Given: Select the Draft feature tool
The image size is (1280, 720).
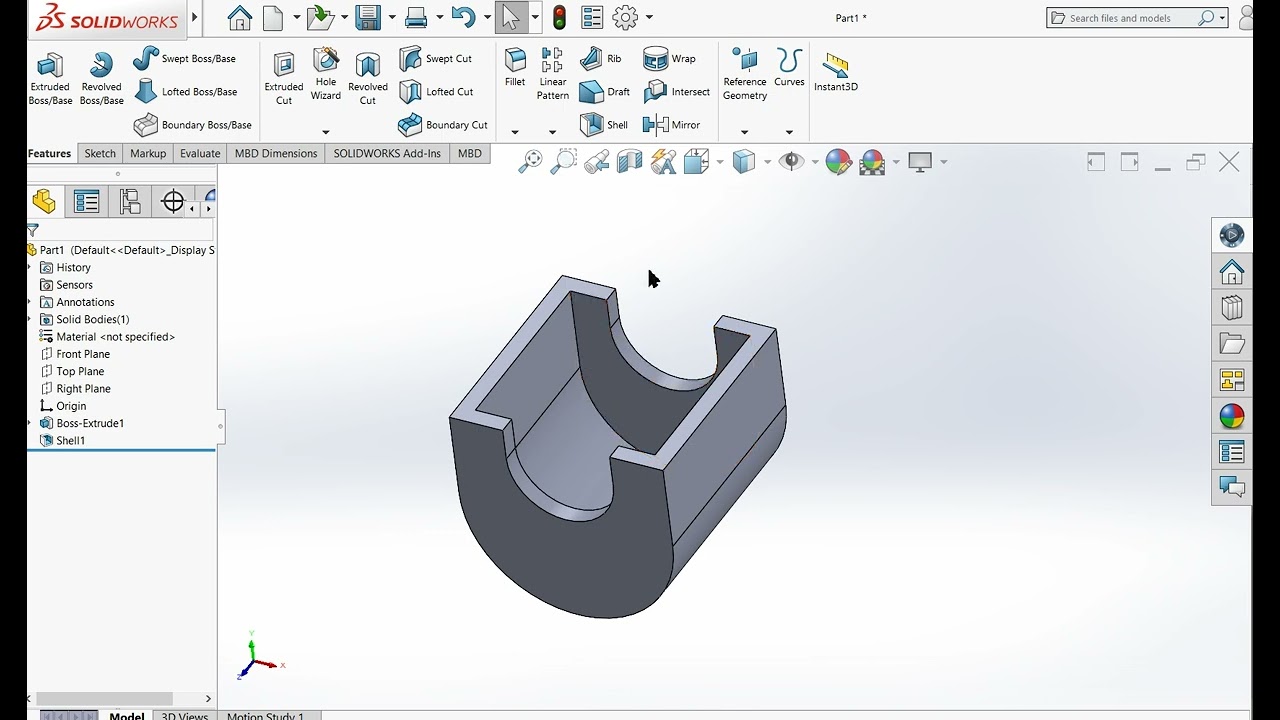Looking at the screenshot, I should pos(605,92).
